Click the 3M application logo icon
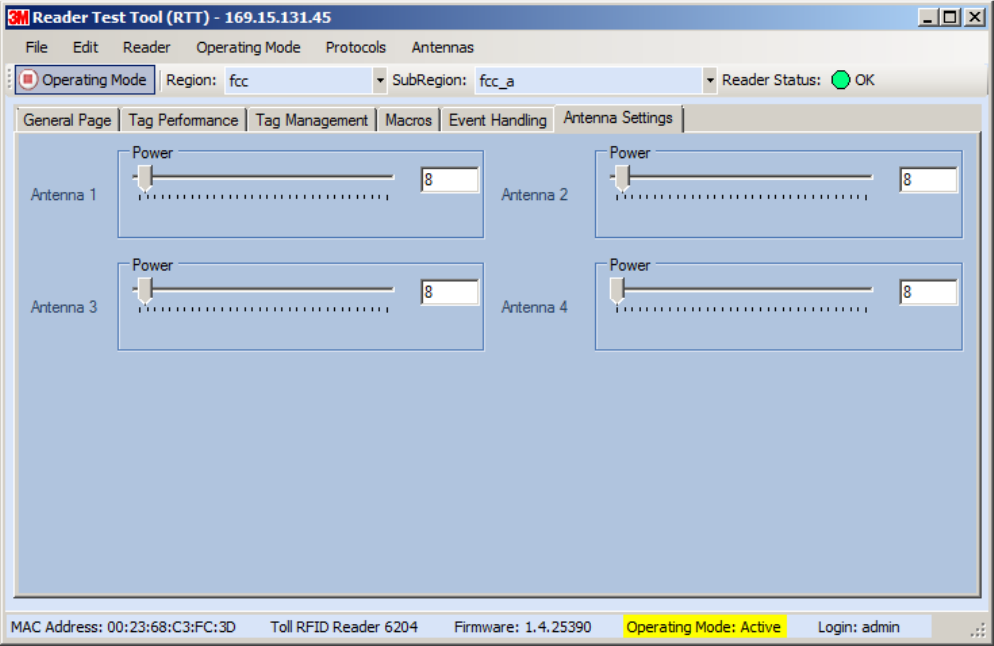This screenshot has width=994, height=646. (18, 17)
